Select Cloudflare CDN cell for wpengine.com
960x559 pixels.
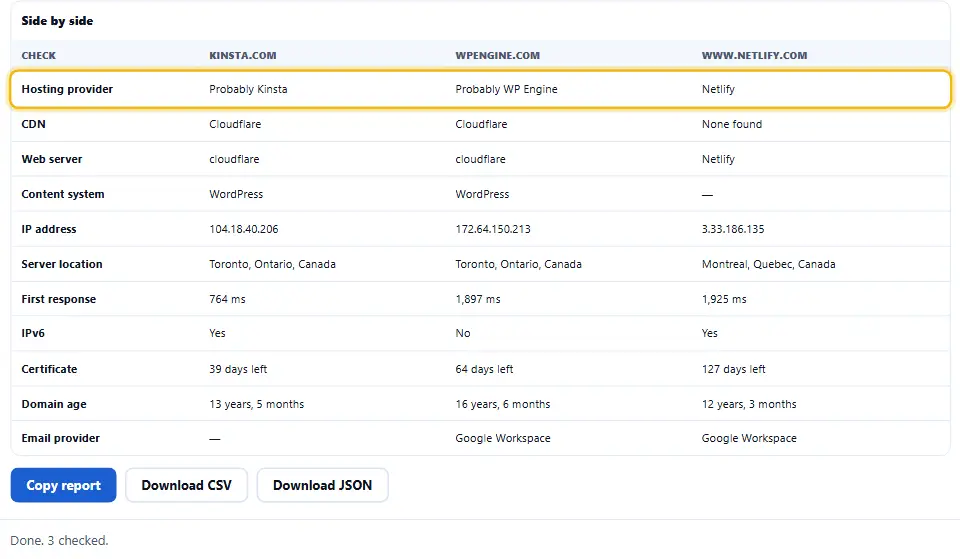481,124
